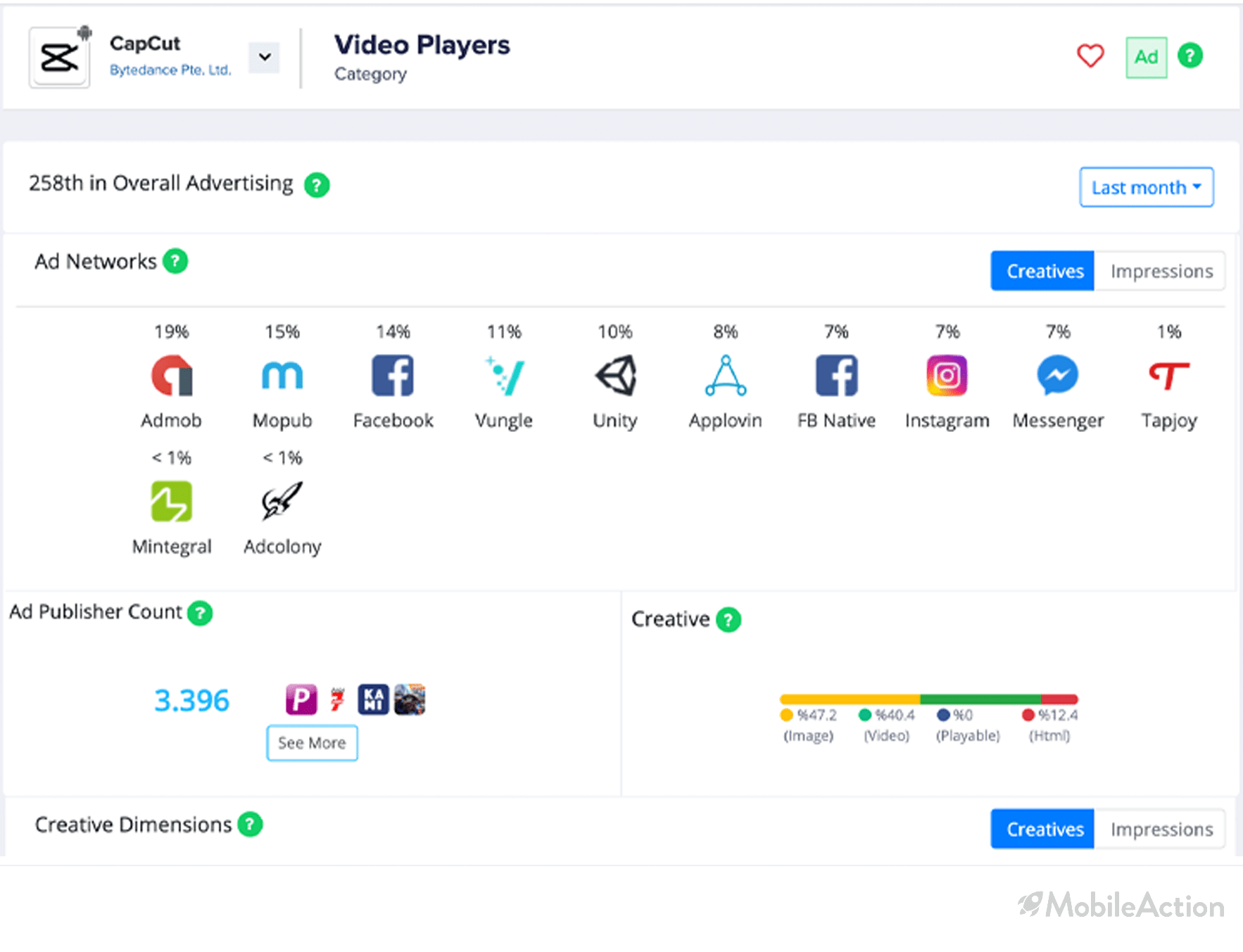This screenshot has height=952, width=1243.
Task: Click the green Ad badge icon
Action: (1147, 57)
